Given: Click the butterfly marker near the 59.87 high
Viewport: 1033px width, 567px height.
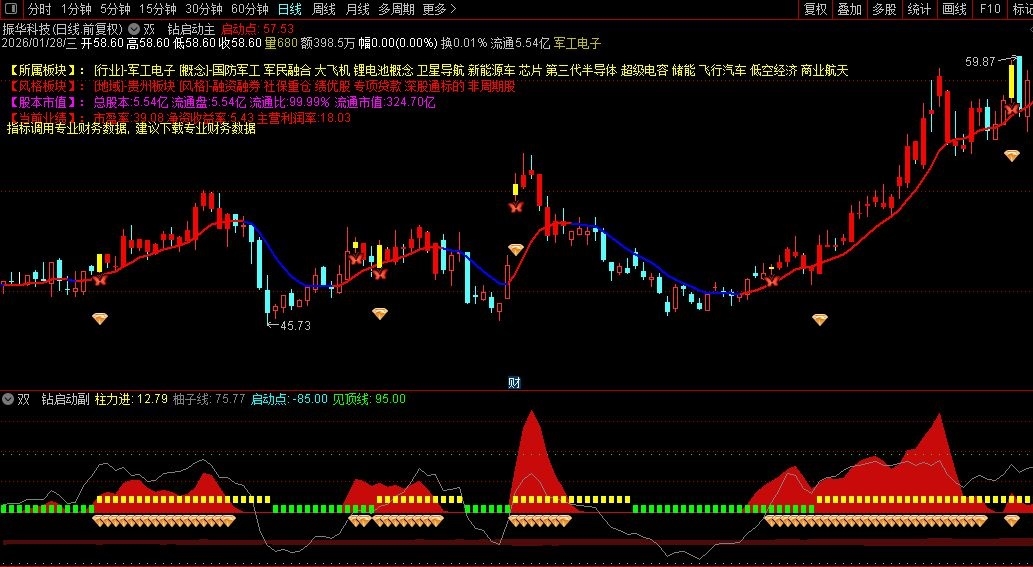Looking at the screenshot, I should tap(1013, 109).
